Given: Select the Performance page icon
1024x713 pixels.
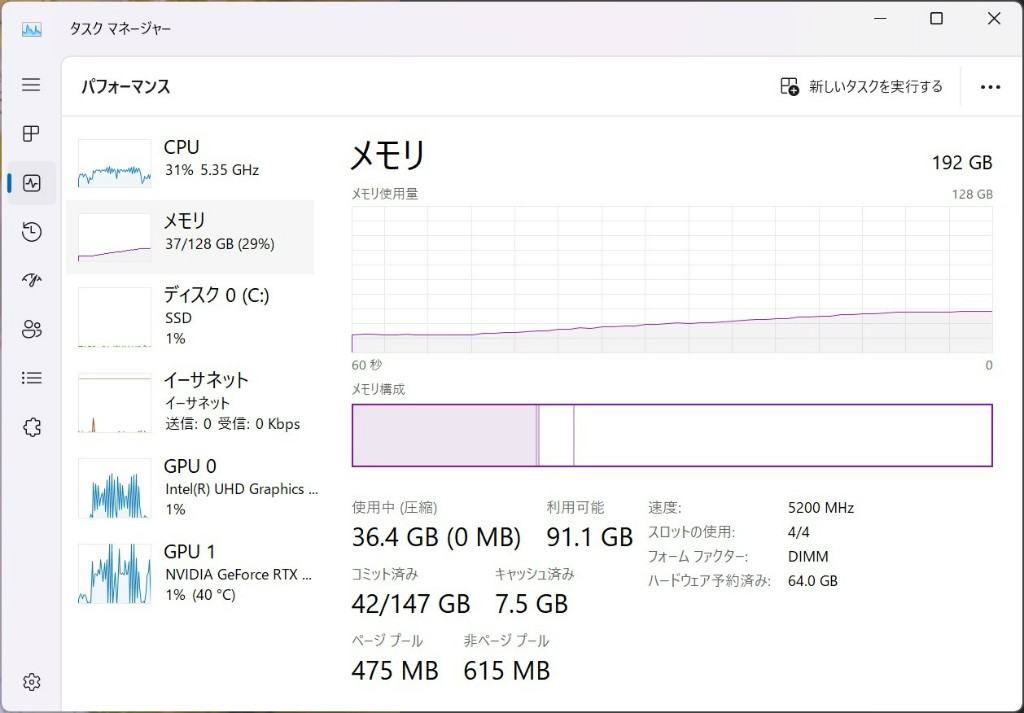Looking at the screenshot, I should tap(31, 183).
